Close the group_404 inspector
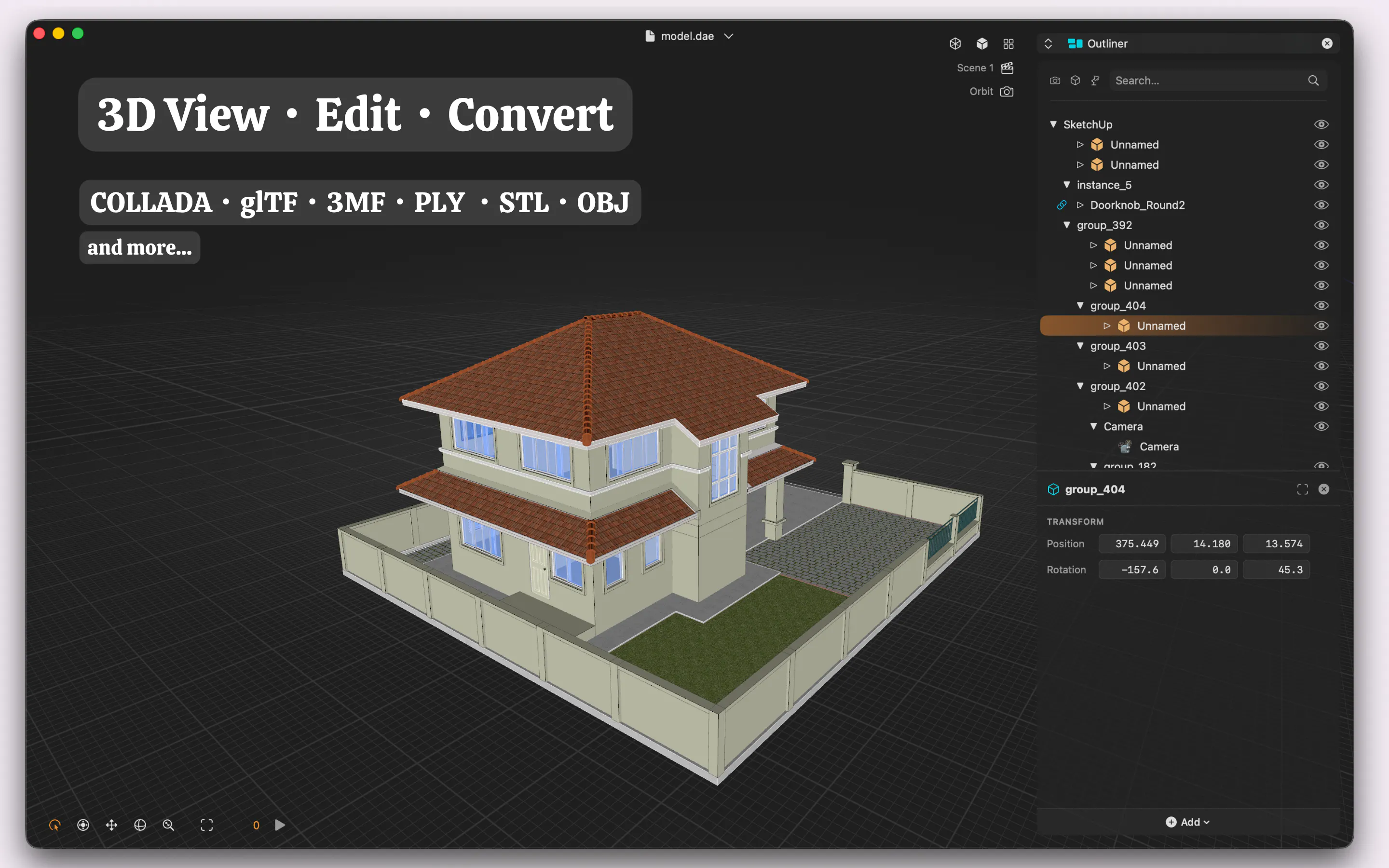 1323,489
